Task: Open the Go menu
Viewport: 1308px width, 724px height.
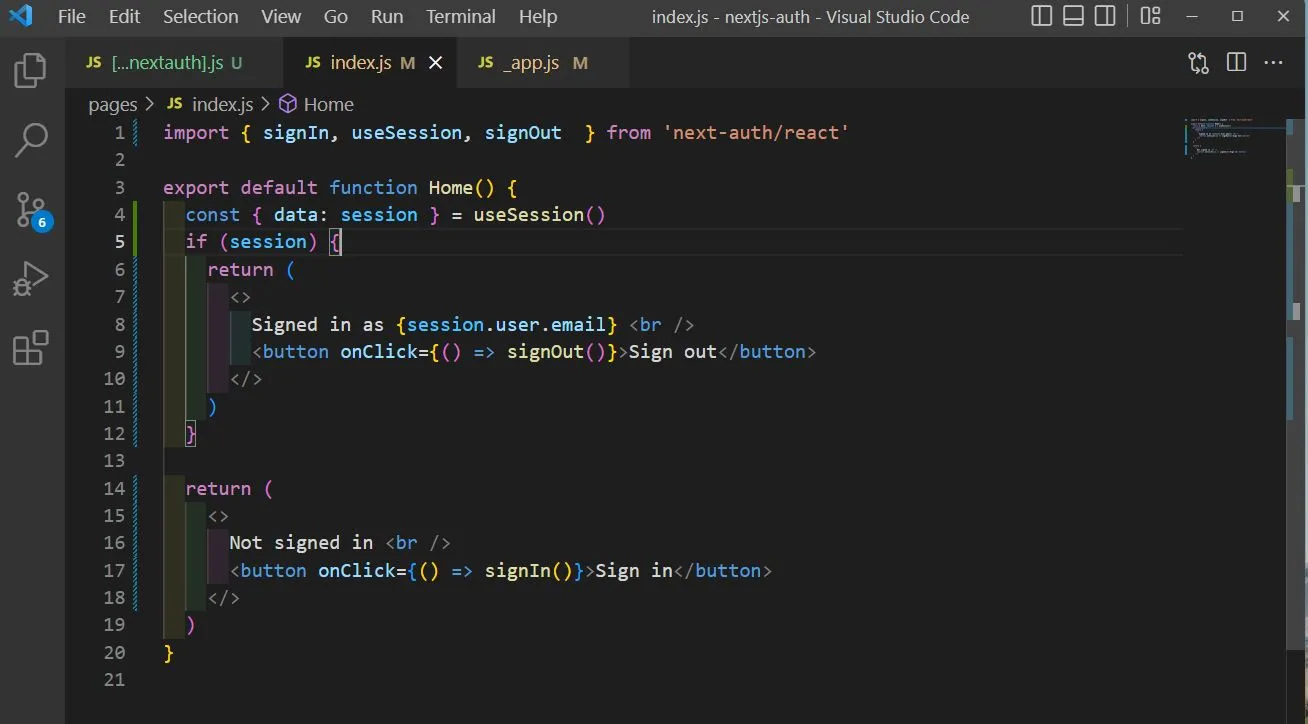Action: 336,16
